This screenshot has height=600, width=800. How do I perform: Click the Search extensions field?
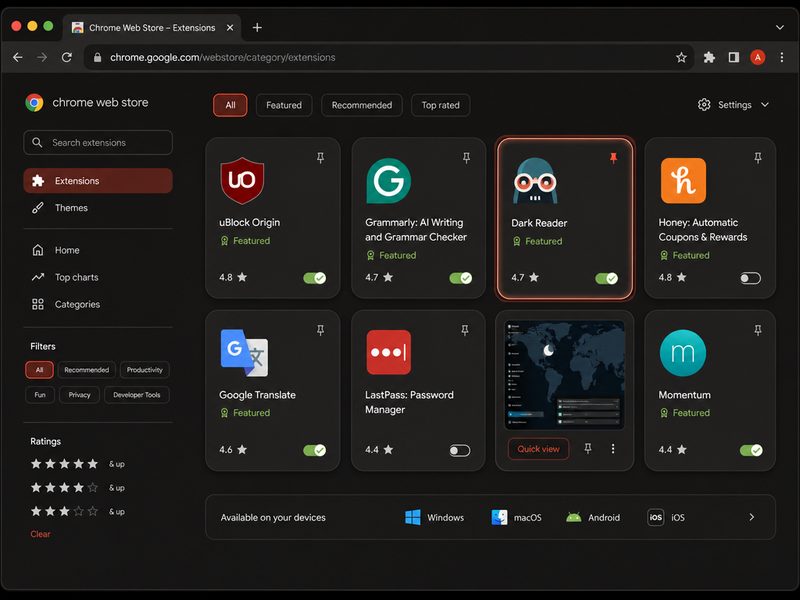click(98, 142)
